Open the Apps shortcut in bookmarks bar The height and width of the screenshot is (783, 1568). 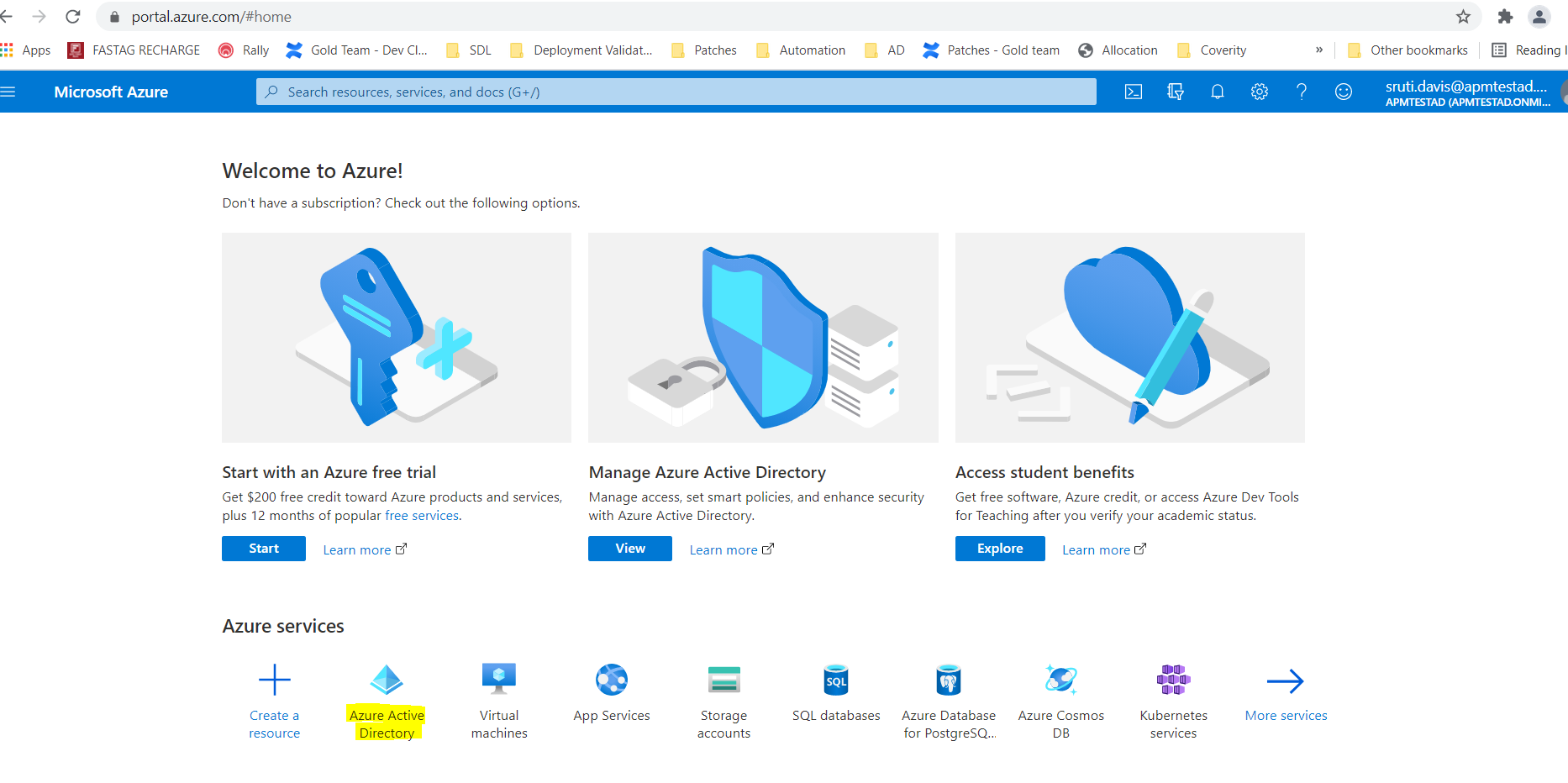pos(26,50)
